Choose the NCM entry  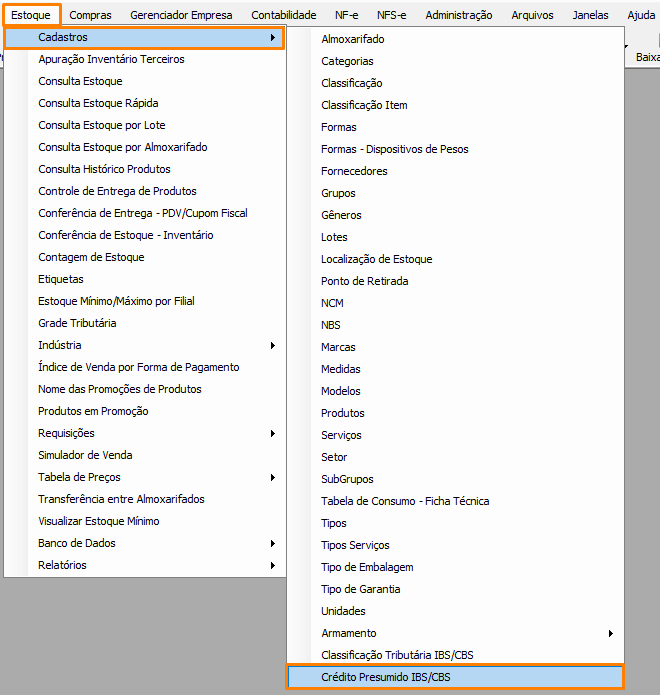pos(455,303)
